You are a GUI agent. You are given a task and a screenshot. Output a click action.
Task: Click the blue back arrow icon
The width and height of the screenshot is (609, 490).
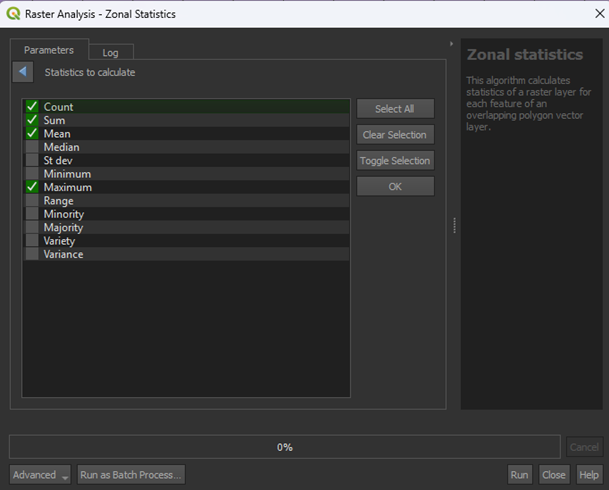[x=22, y=72]
